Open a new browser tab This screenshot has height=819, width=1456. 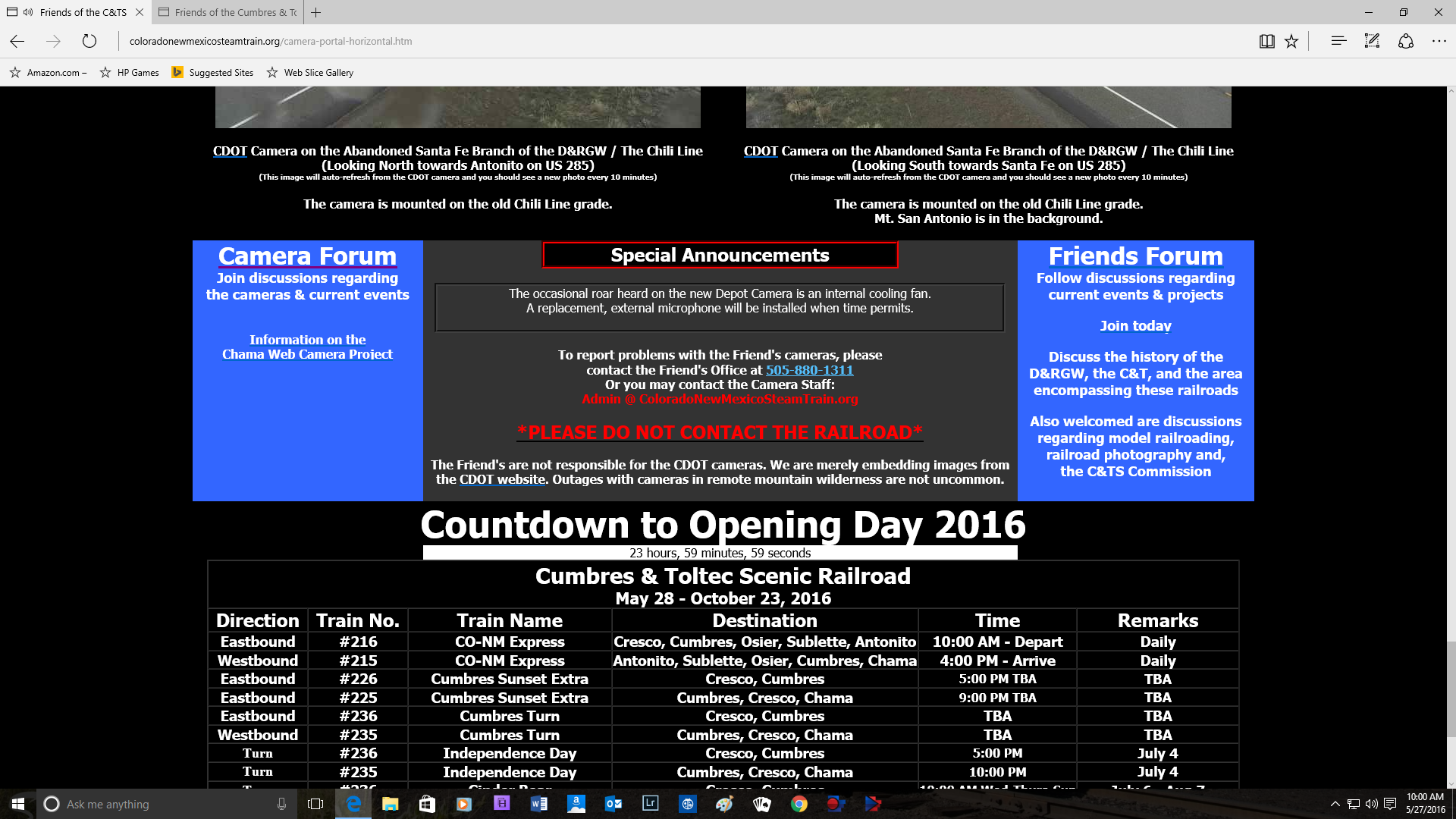pyautogui.click(x=316, y=12)
